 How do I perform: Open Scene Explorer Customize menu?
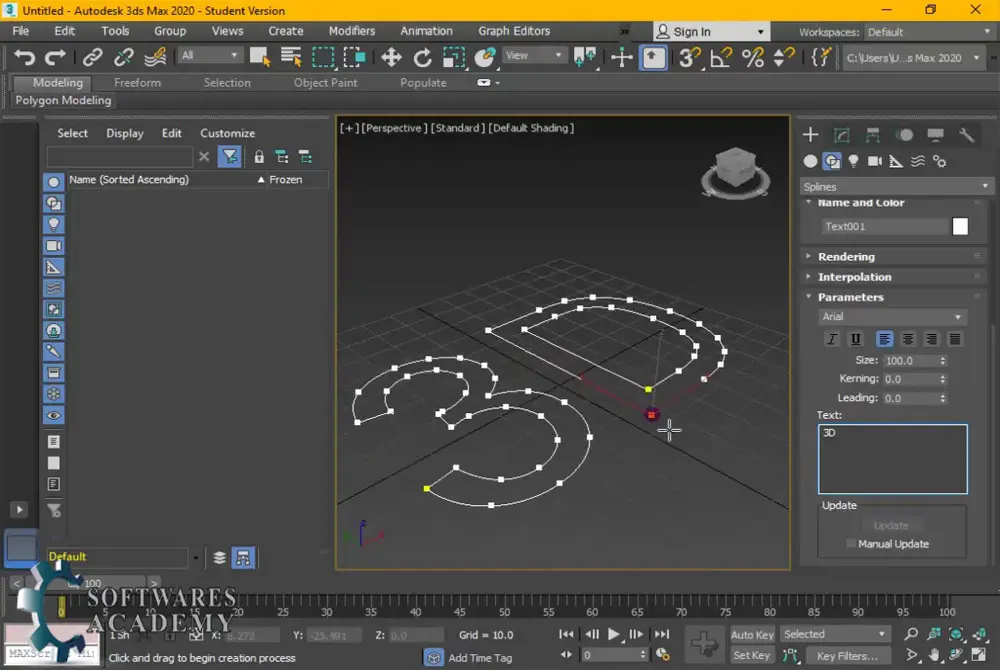point(228,133)
